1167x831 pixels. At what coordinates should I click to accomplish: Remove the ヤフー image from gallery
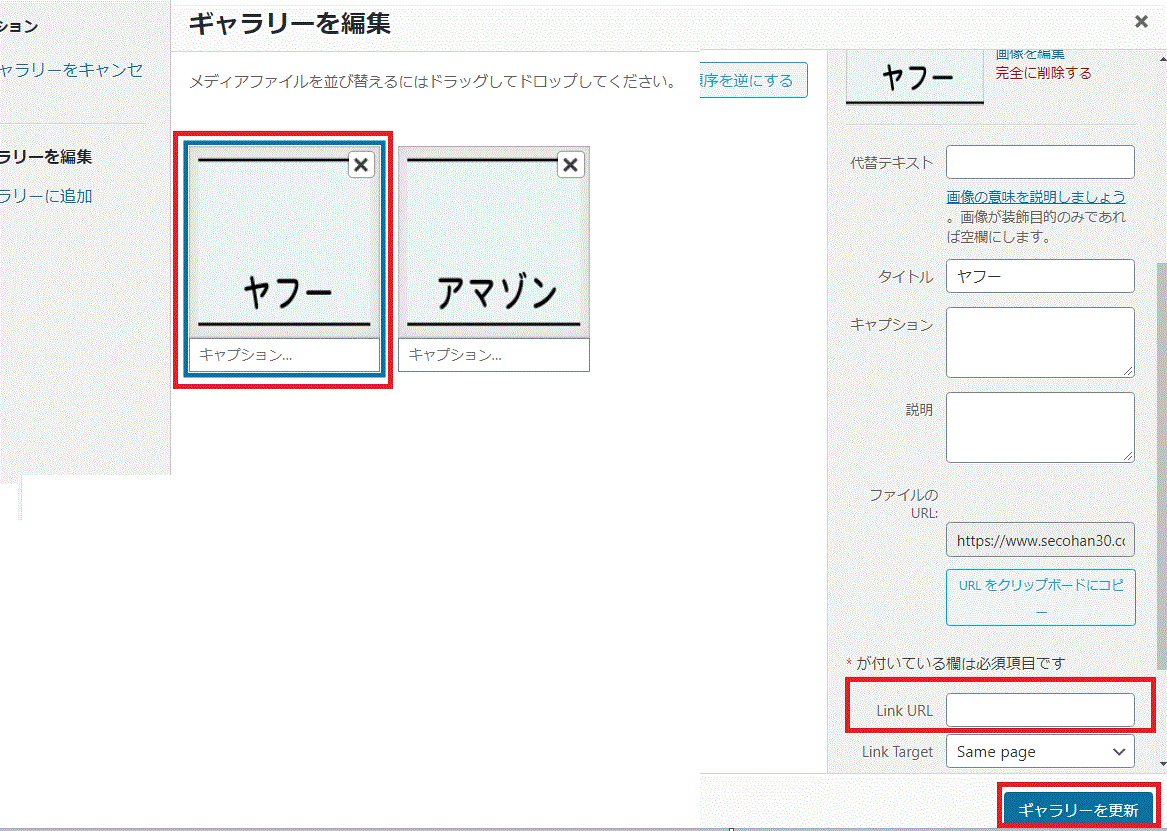(361, 164)
